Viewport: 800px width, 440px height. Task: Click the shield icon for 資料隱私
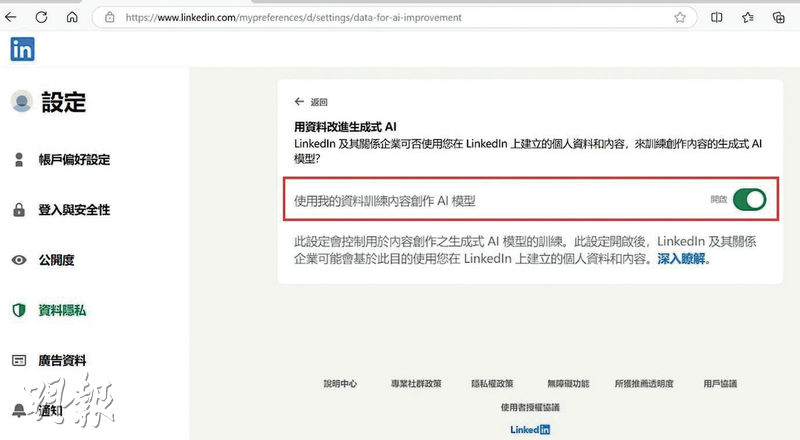pos(19,310)
